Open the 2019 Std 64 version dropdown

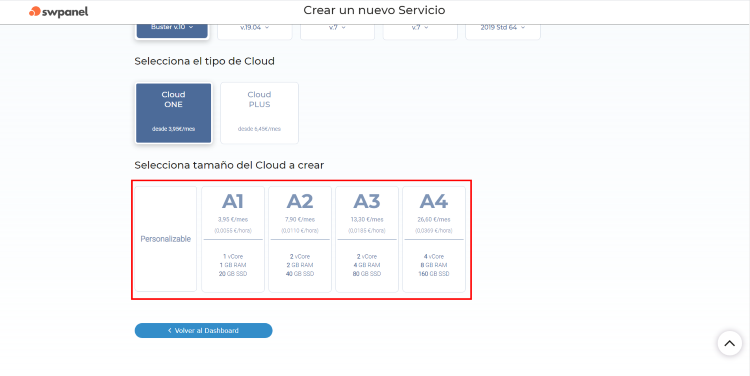503,29
